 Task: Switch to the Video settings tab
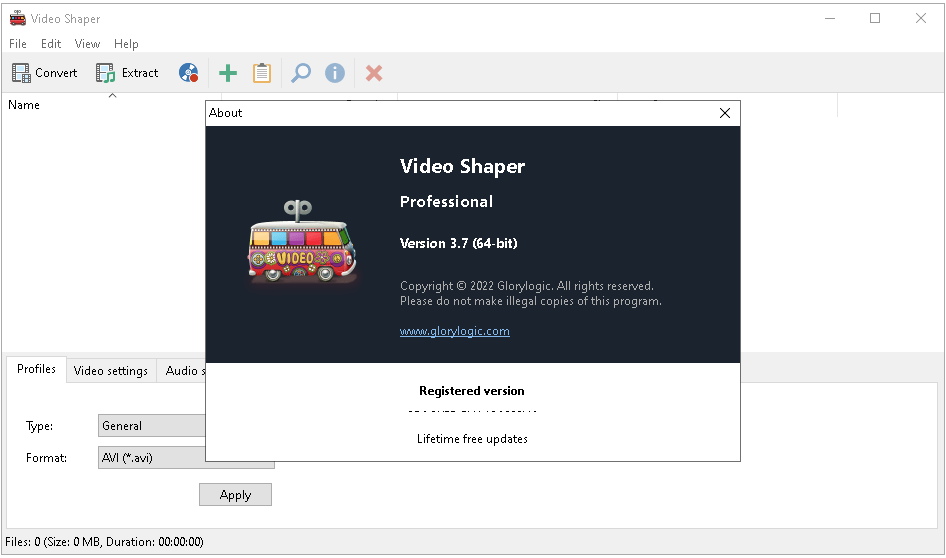[x=110, y=370]
